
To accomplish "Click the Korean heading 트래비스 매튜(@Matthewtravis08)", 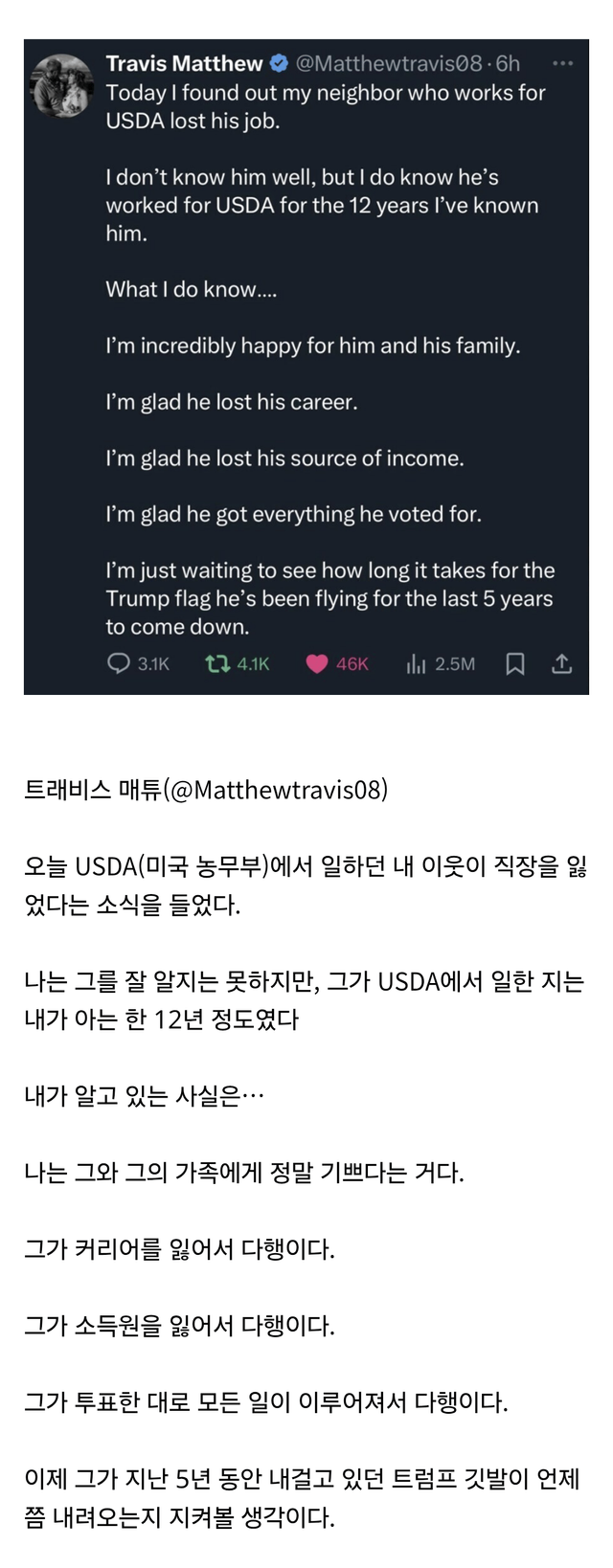I will [x=206, y=791].
